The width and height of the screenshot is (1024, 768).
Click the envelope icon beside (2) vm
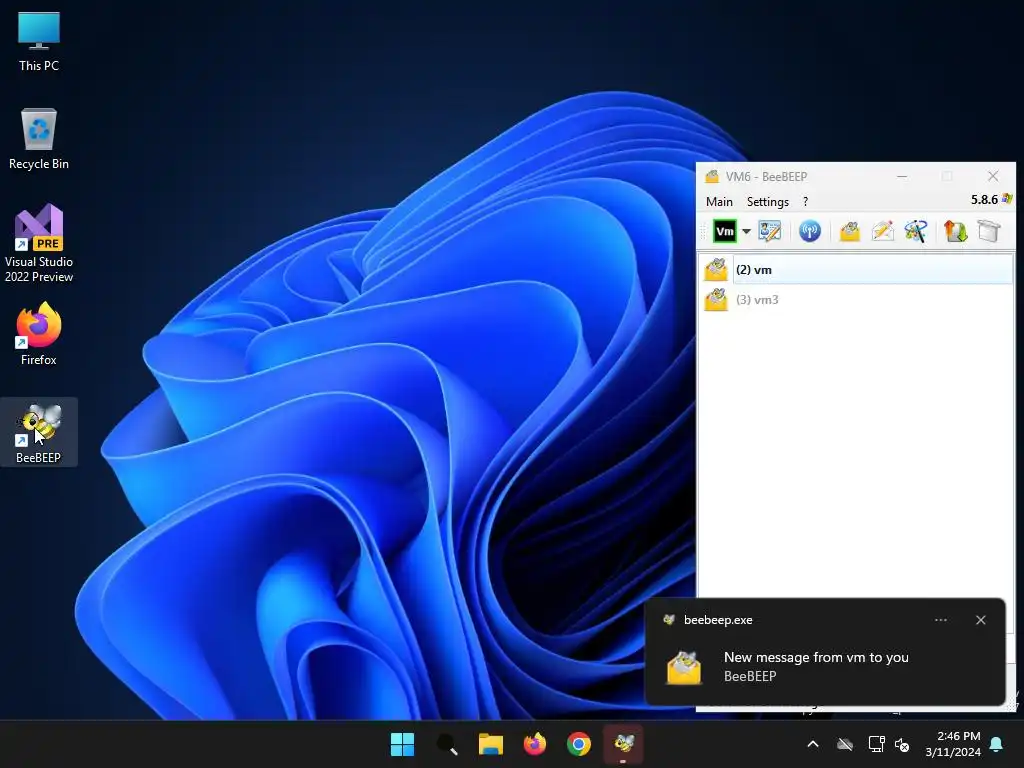coord(716,270)
